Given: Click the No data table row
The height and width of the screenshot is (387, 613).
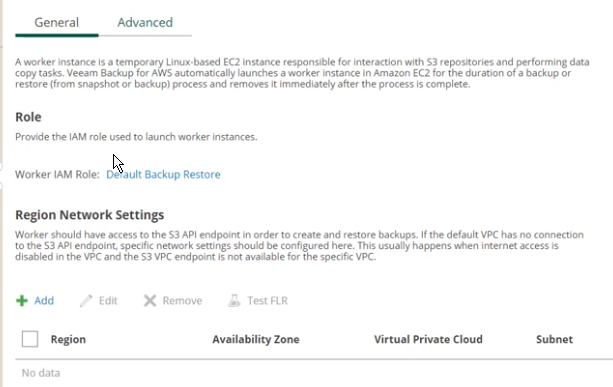Looking at the screenshot, I should pyautogui.click(x=314, y=373).
